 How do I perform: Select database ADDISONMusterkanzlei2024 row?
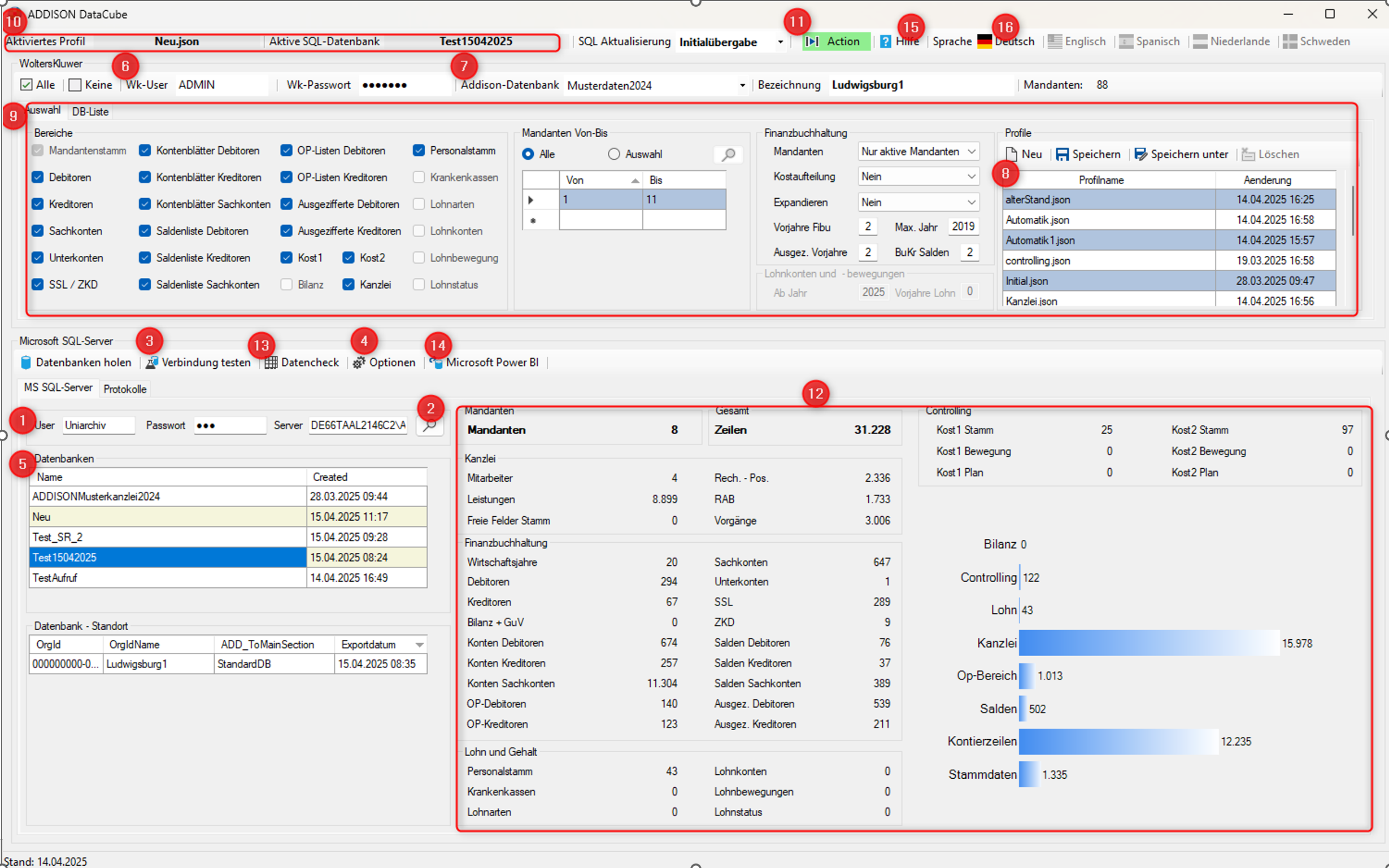228,496
